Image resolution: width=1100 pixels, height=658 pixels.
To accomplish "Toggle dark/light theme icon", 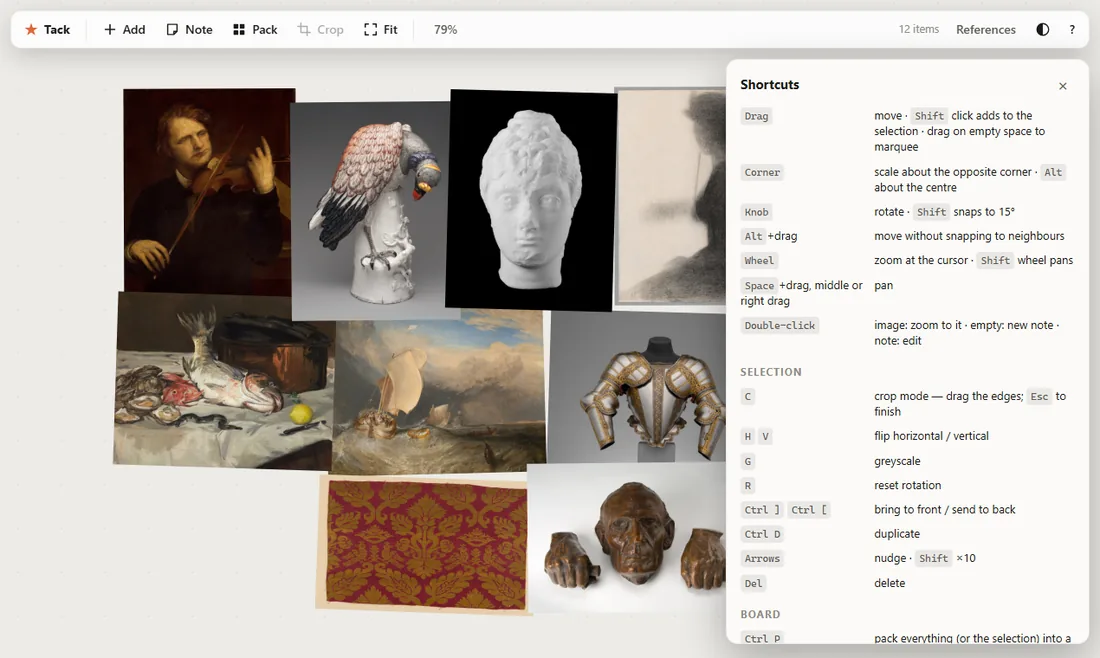I will tap(1042, 29).
